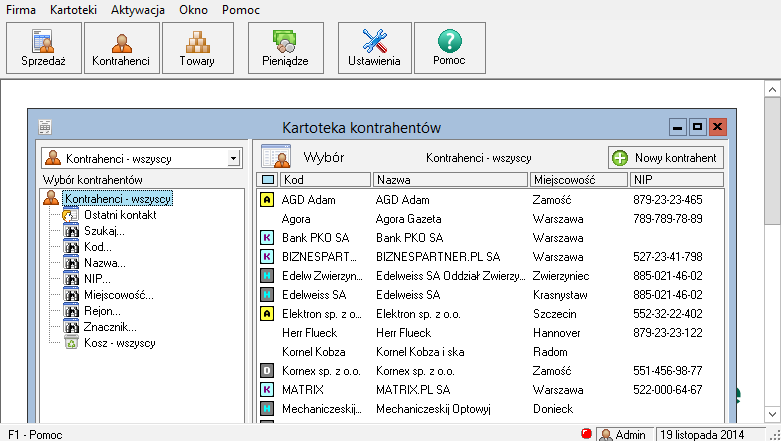
Task: Open Ustawienia settings tools
Action: (375, 48)
